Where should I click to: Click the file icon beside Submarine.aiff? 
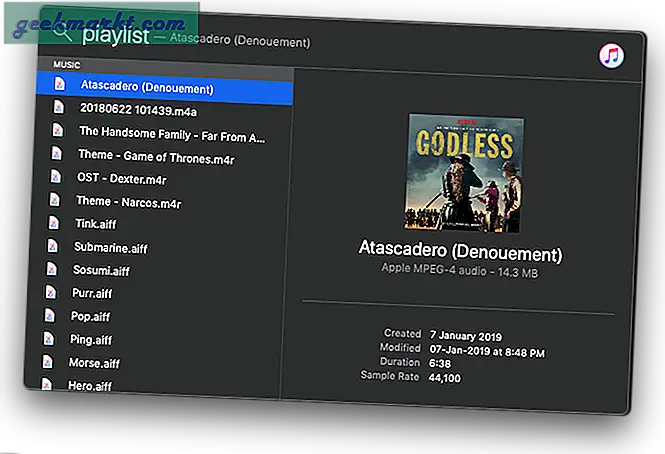[x=52, y=246]
